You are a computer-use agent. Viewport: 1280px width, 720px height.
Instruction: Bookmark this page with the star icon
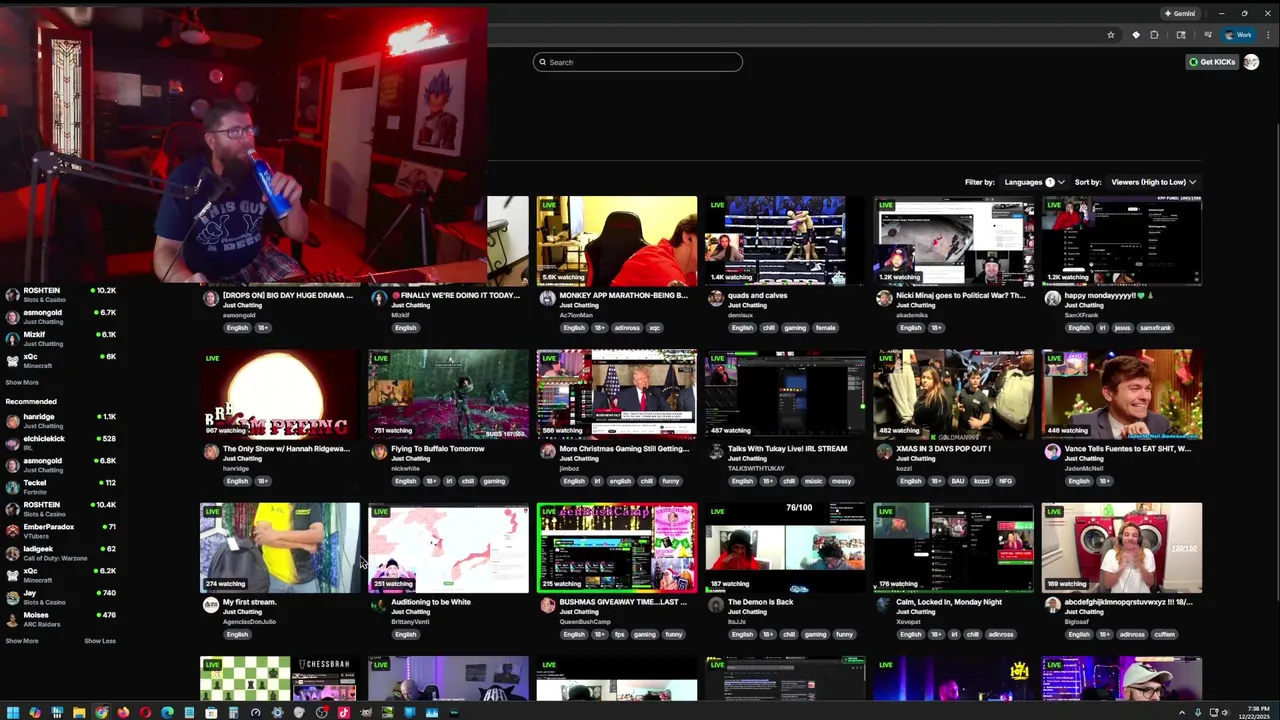point(1110,35)
